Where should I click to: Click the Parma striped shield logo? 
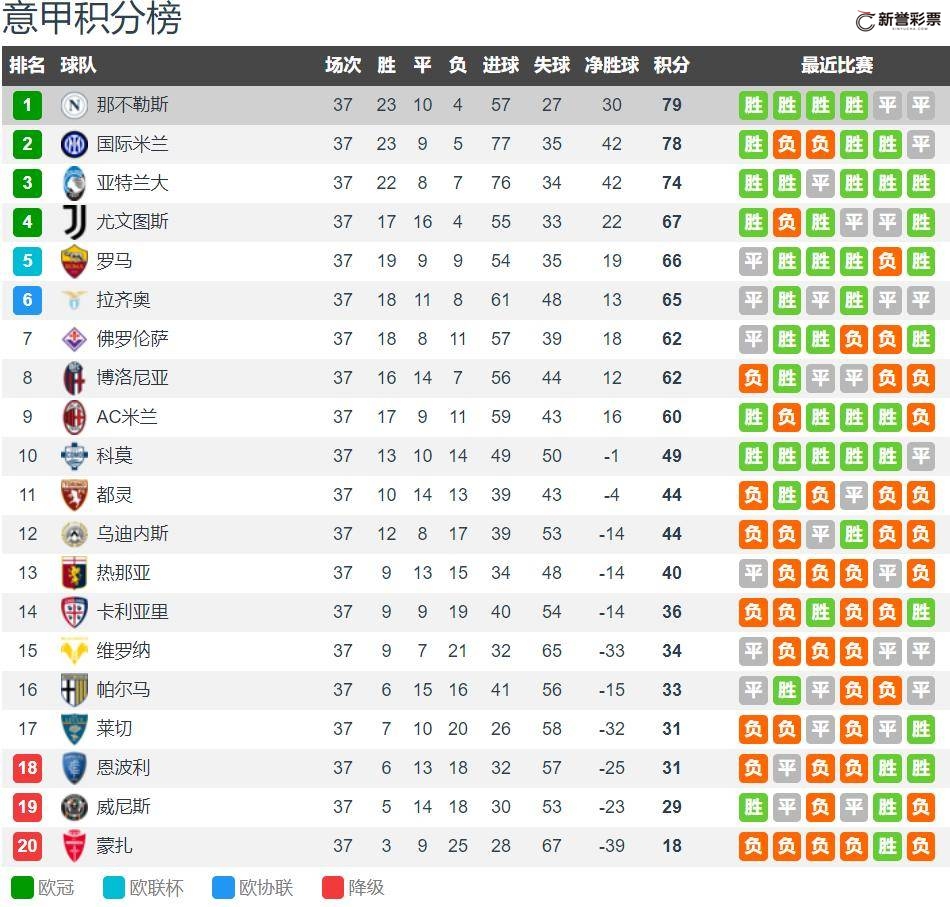74,689
